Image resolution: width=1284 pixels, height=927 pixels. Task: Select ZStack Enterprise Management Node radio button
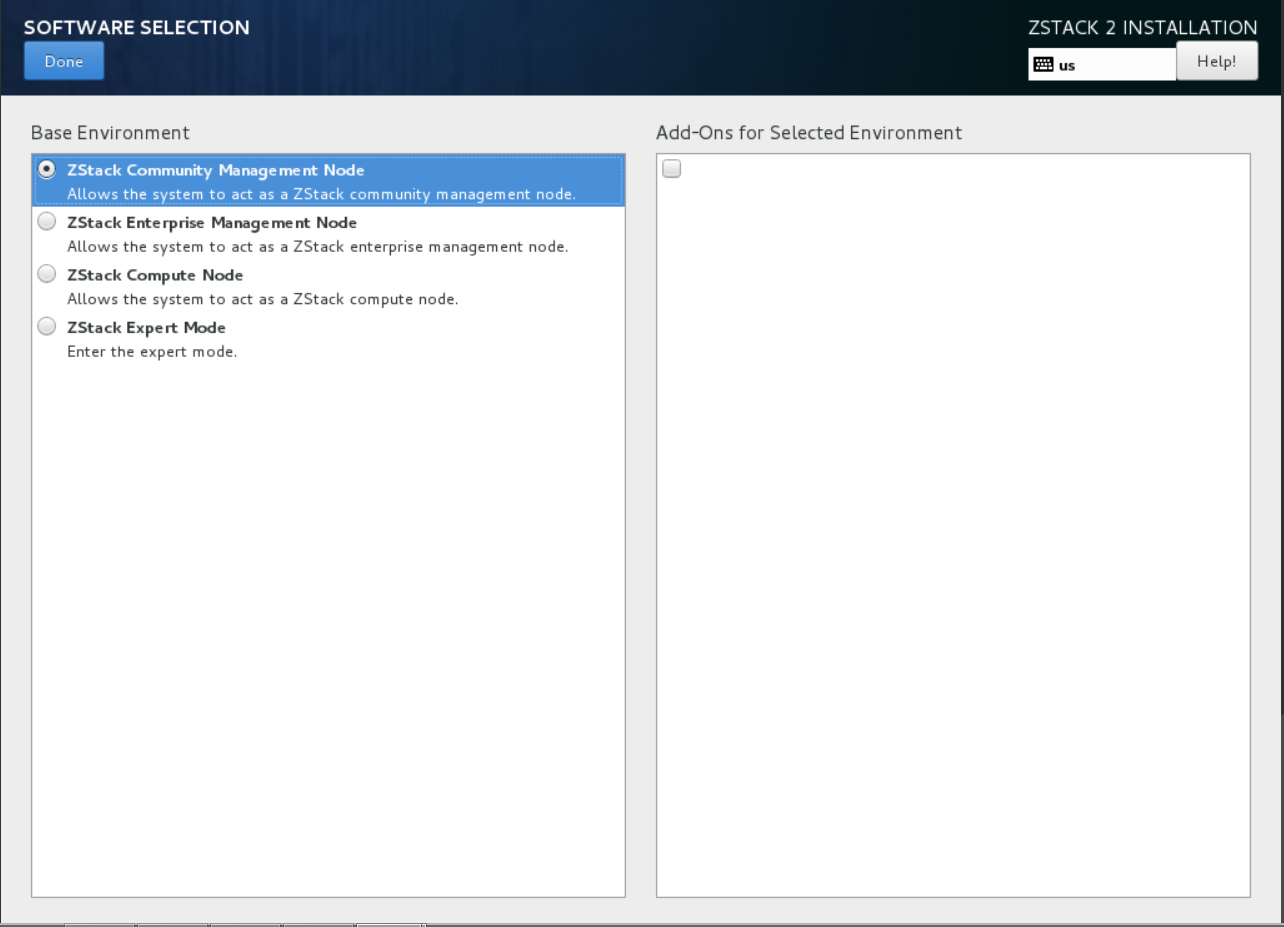tap(46, 223)
